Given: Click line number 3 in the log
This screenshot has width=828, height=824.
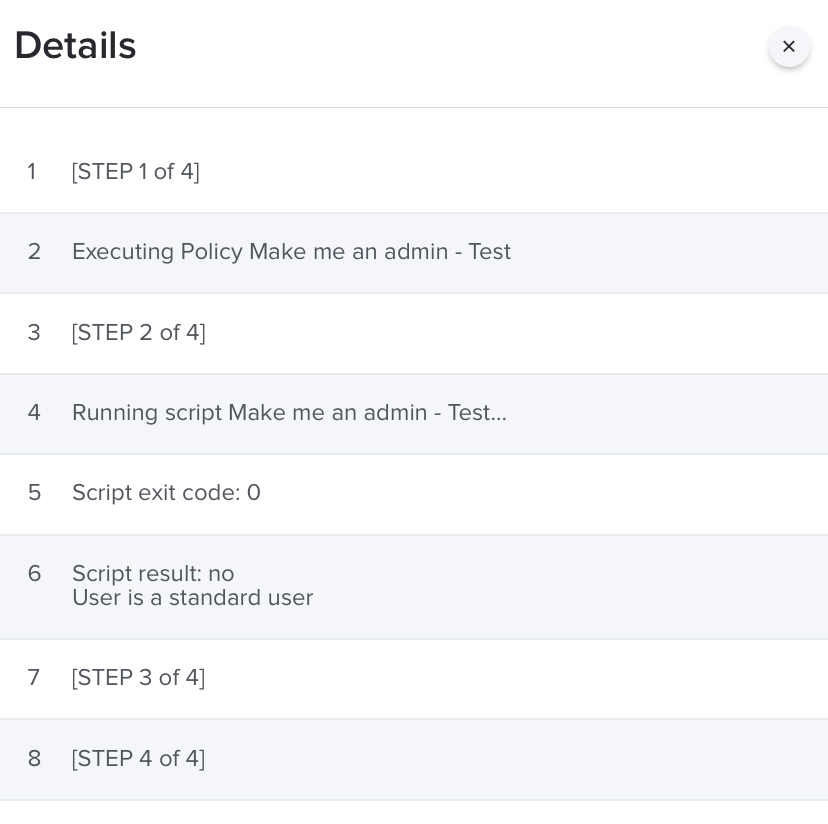Looking at the screenshot, I should click(34, 333).
